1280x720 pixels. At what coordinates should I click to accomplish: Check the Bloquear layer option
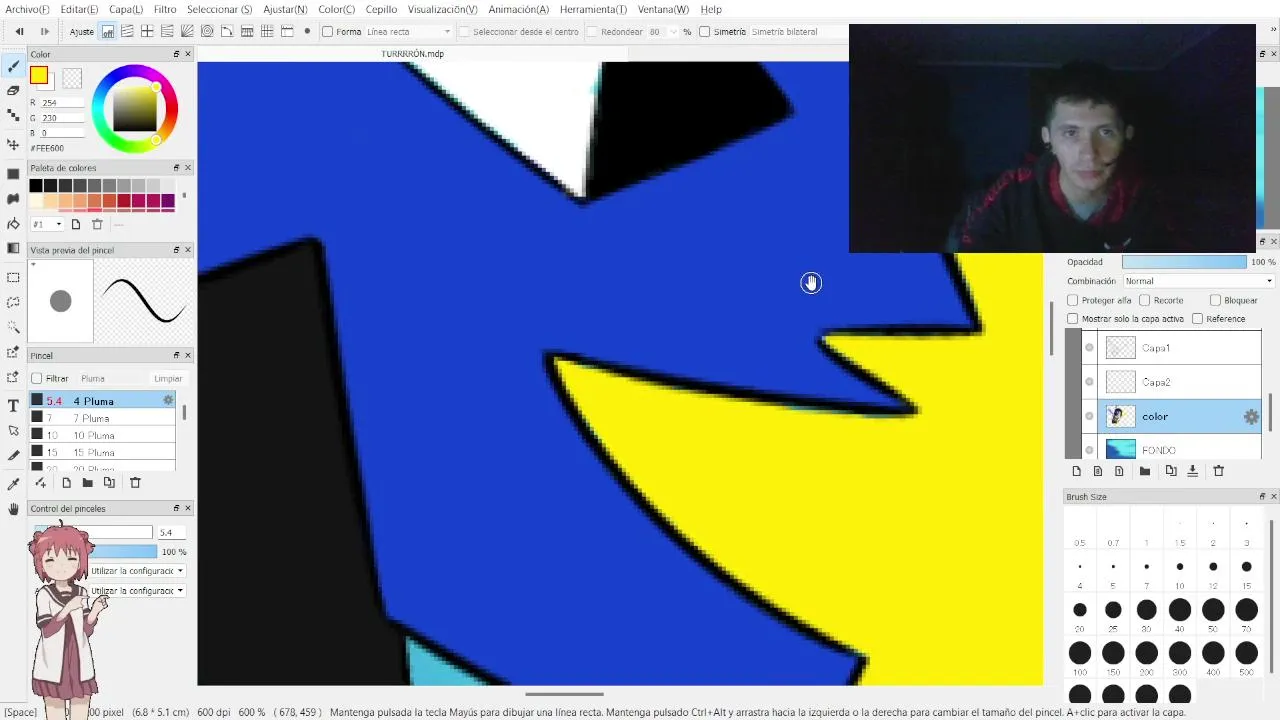(1215, 300)
